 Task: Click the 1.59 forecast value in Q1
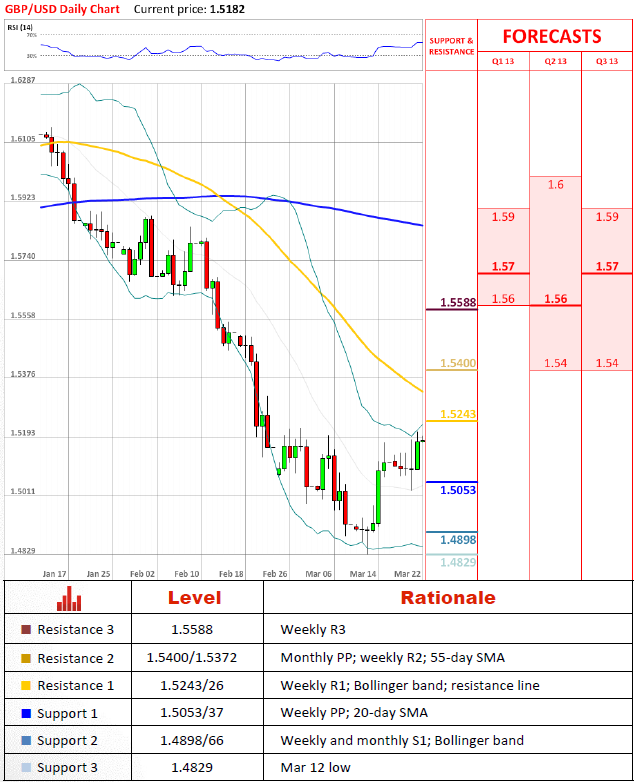[x=503, y=217]
